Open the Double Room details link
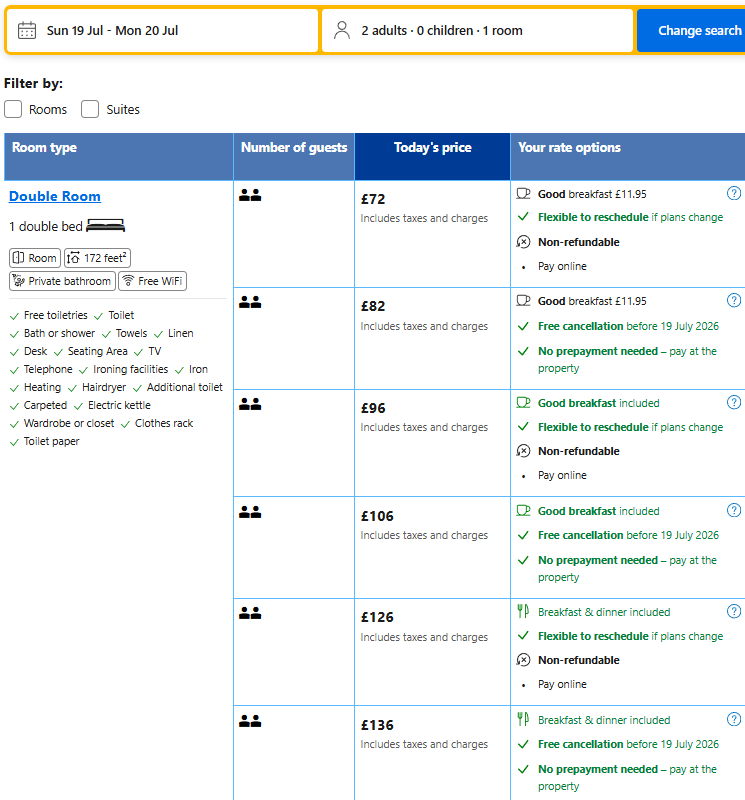745x800 pixels. point(55,196)
